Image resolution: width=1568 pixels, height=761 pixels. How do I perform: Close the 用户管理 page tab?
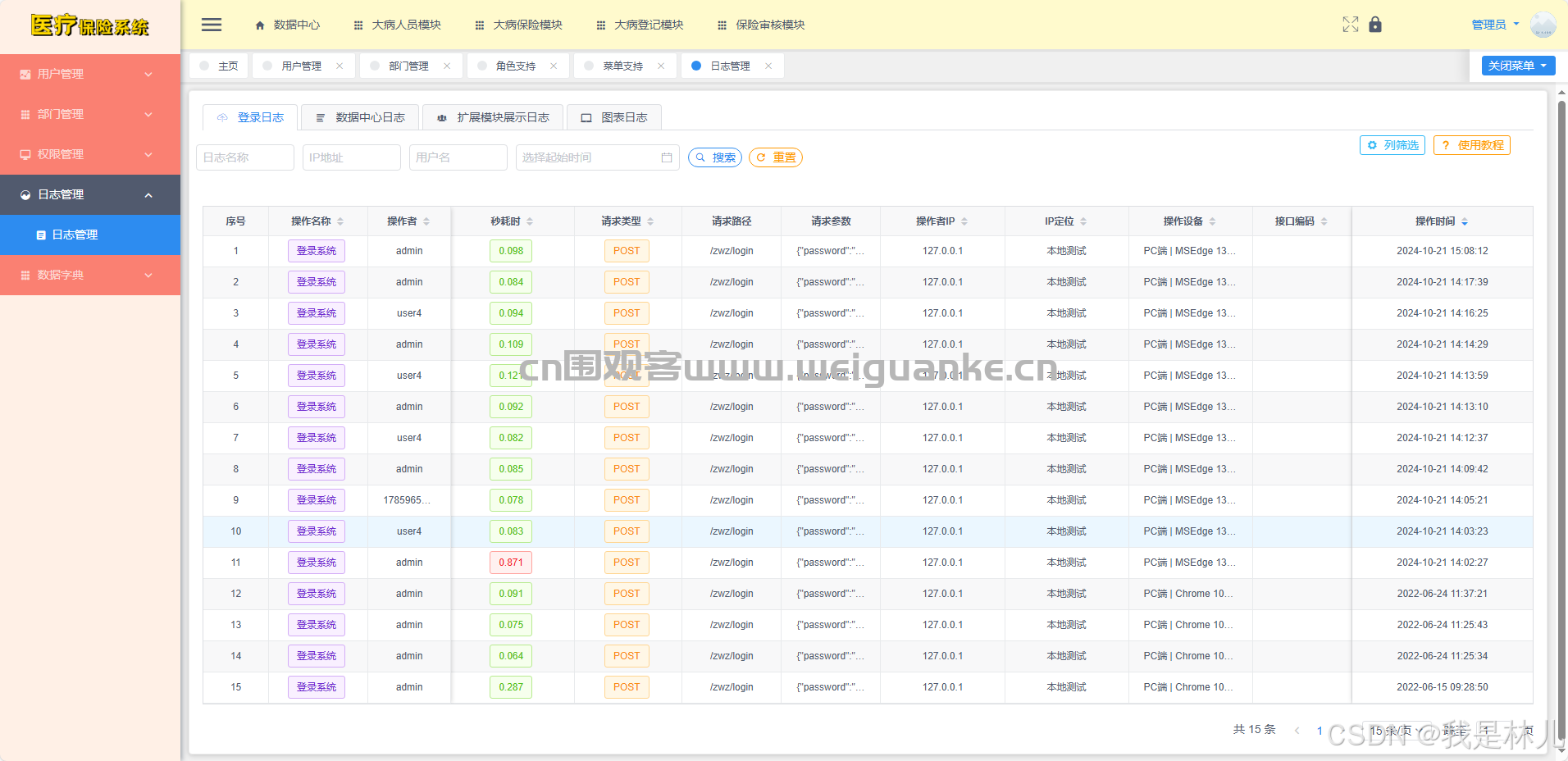340,66
